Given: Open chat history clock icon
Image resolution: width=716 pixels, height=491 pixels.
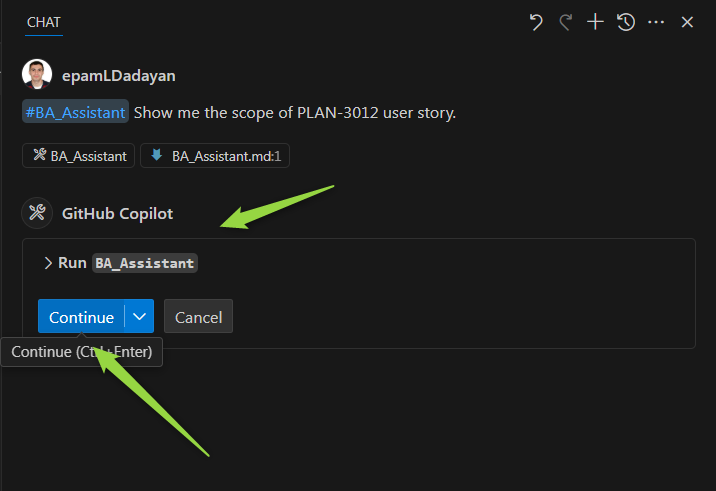Looking at the screenshot, I should click(x=626, y=22).
